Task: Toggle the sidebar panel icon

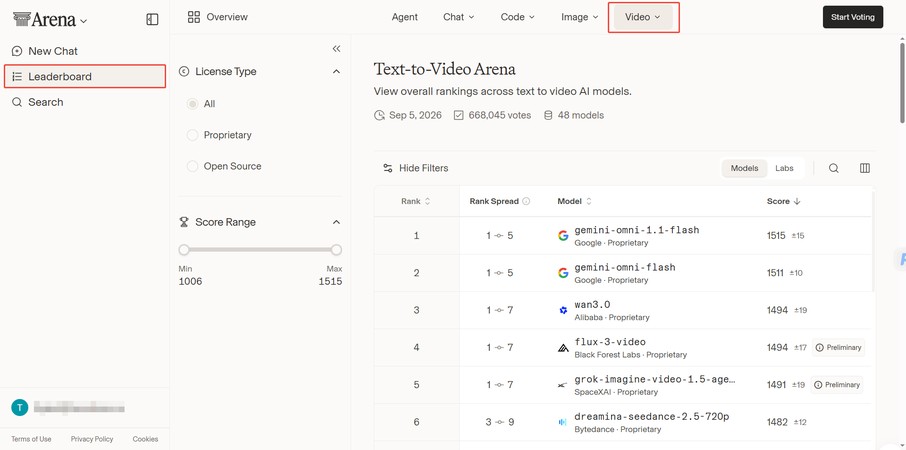Action: pos(152,20)
